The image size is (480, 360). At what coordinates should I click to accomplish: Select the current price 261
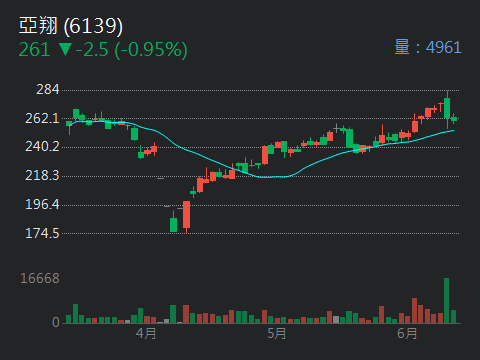[34, 50]
